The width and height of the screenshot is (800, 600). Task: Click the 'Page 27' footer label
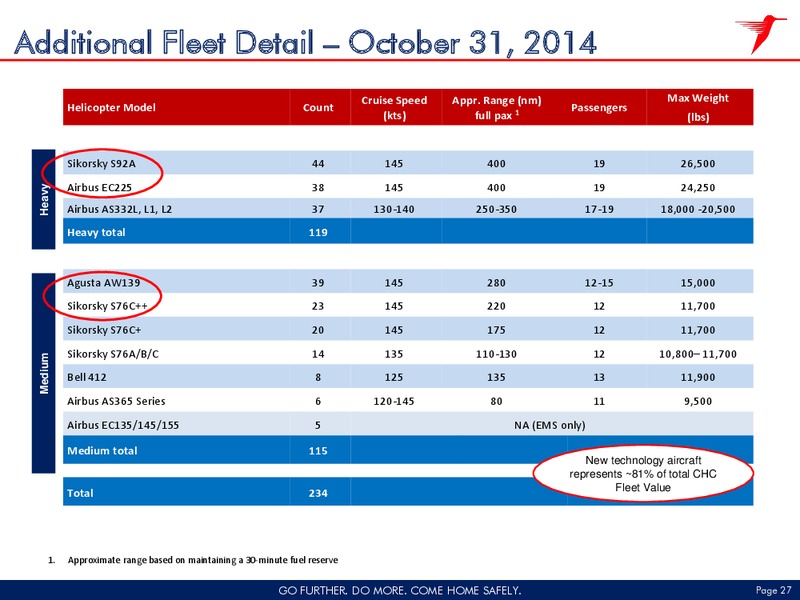point(773,590)
